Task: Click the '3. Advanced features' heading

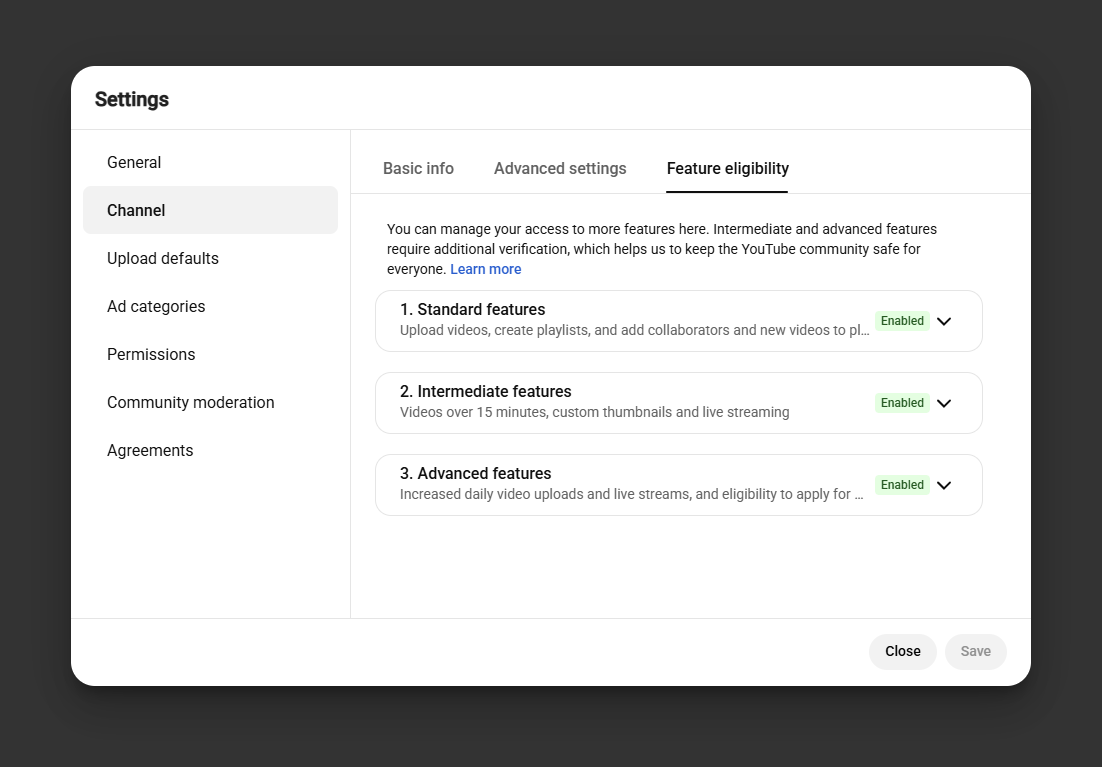Action: tap(475, 474)
